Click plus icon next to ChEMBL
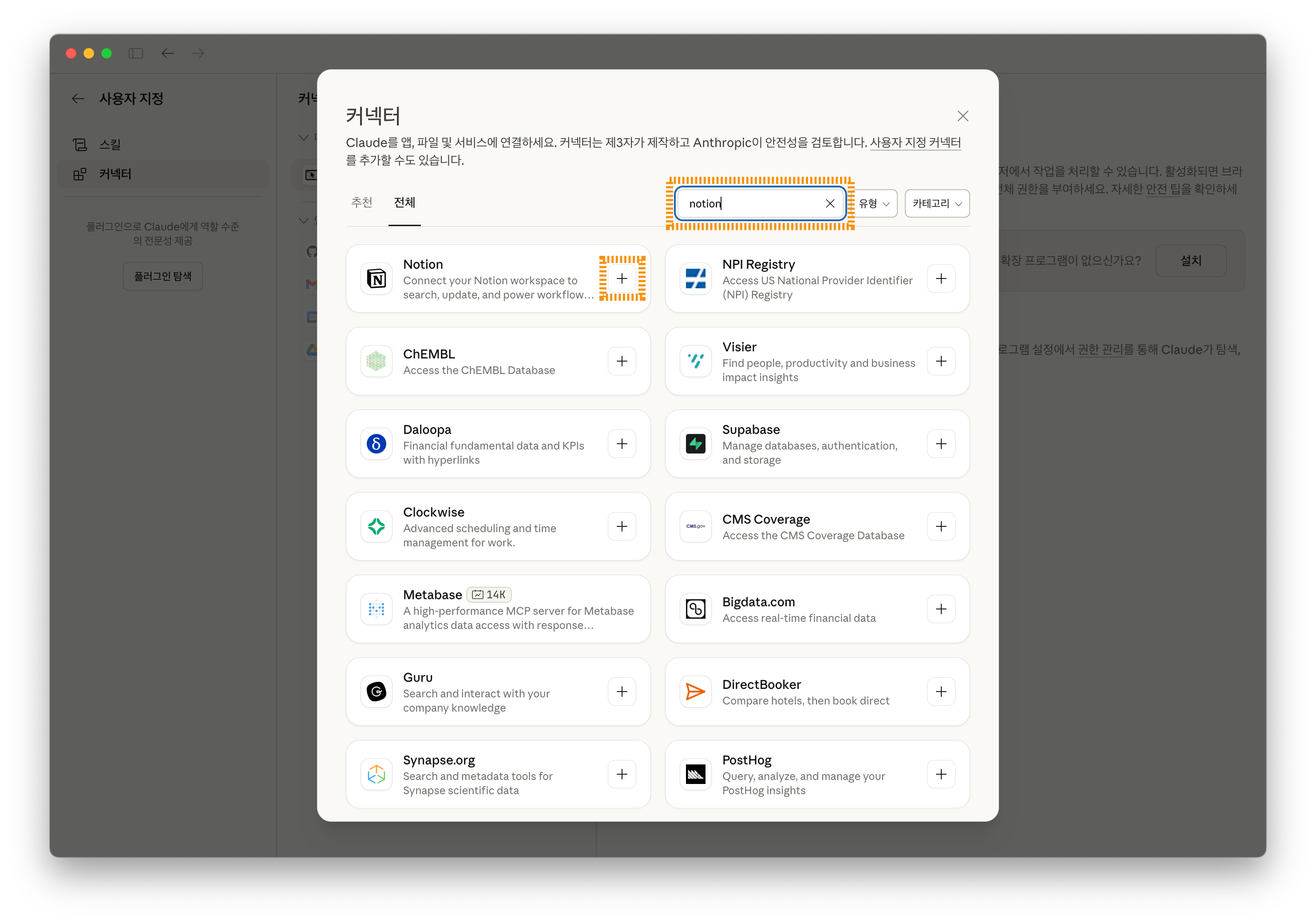Viewport: 1316px width, 923px height. pyautogui.click(x=622, y=361)
